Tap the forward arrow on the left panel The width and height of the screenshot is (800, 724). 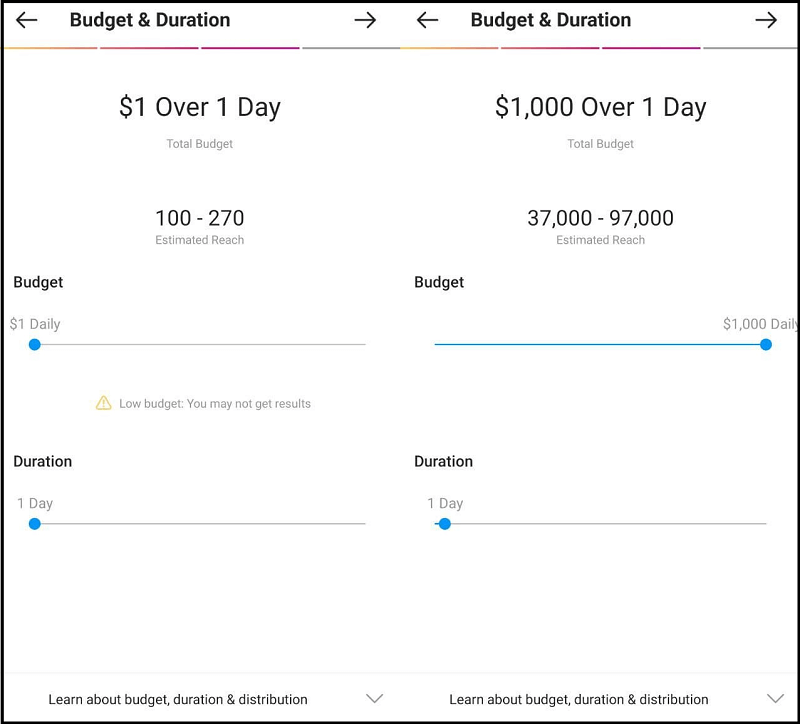click(x=365, y=20)
